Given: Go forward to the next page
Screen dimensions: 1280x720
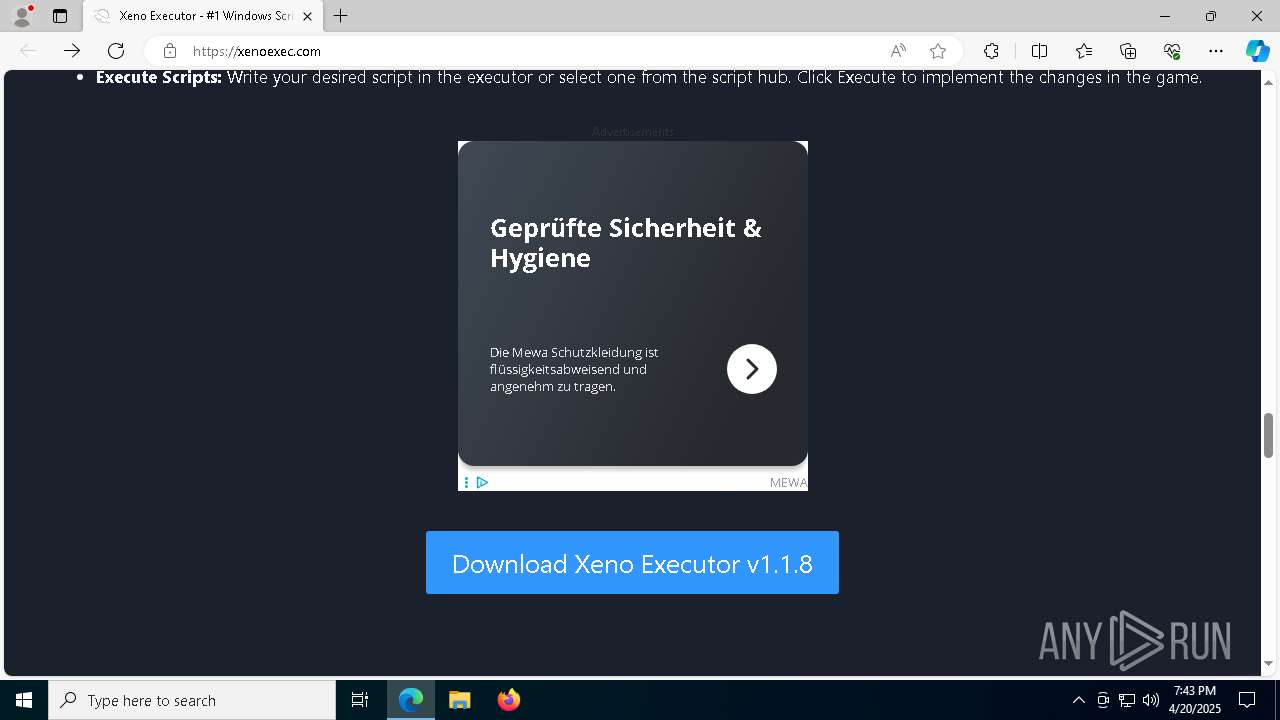Looking at the screenshot, I should click(x=72, y=51).
